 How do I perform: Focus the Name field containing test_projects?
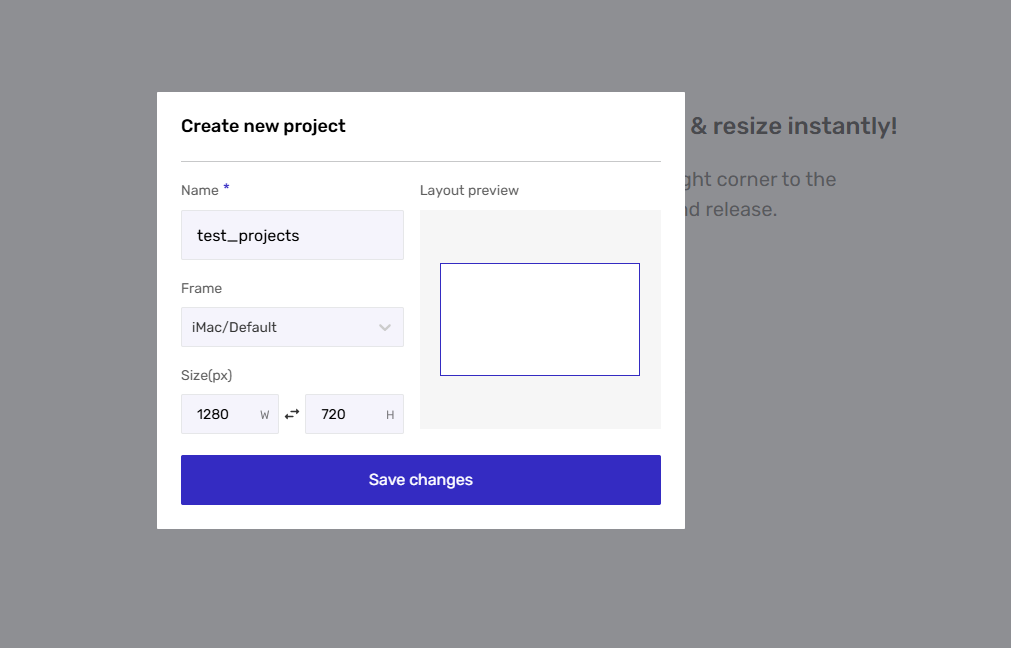pyautogui.click(x=292, y=235)
